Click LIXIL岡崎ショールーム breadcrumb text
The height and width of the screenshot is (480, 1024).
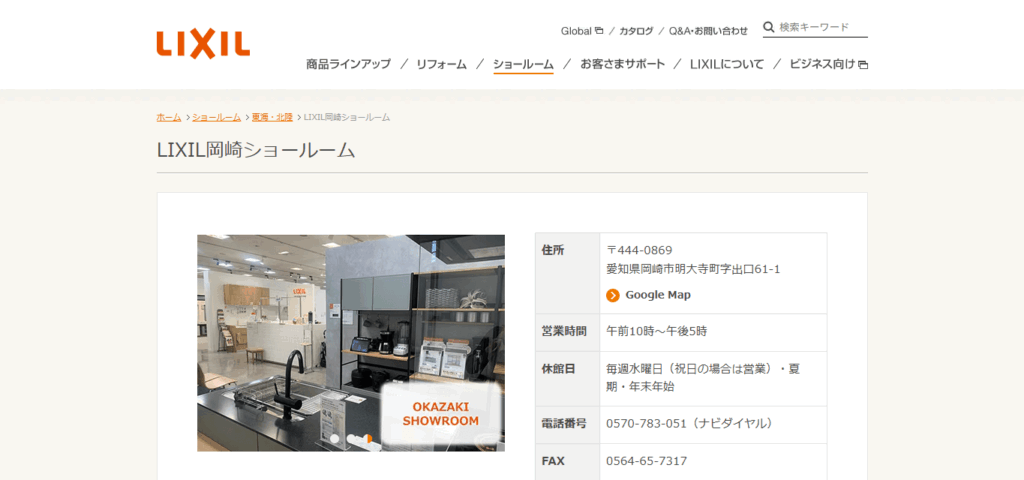click(x=347, y=117)
